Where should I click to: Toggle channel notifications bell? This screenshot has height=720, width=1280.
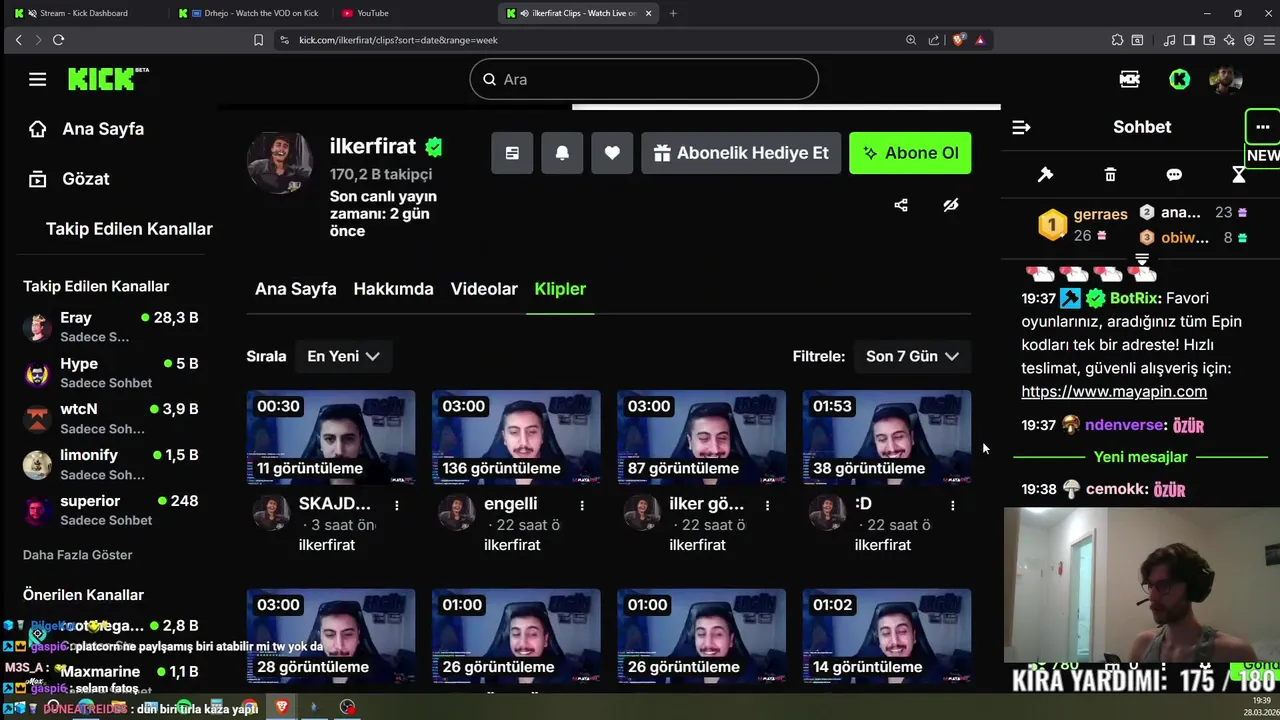tap(562, 153)
